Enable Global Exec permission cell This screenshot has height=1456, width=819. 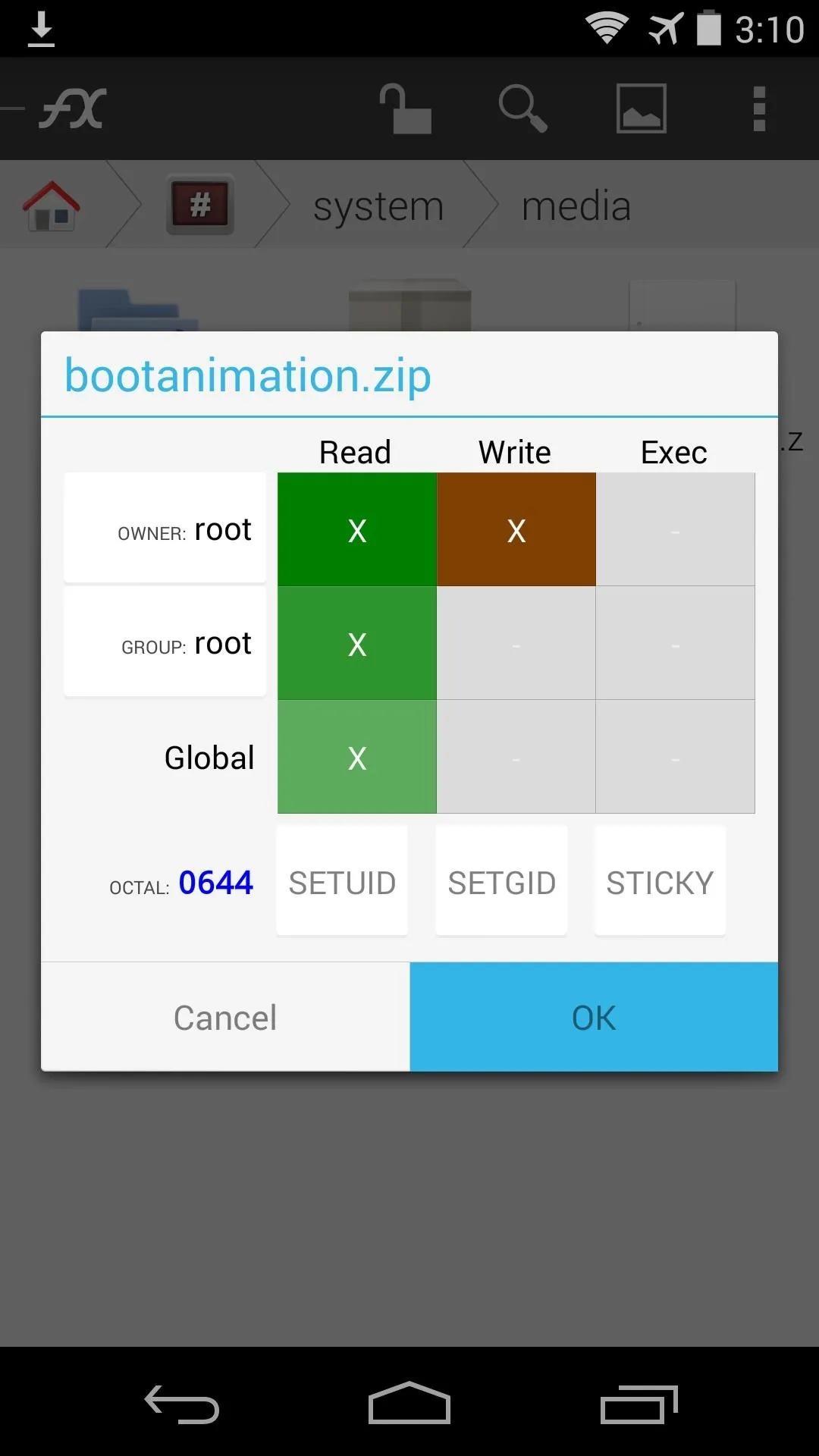pyautogui.click(x=676, y=757)
